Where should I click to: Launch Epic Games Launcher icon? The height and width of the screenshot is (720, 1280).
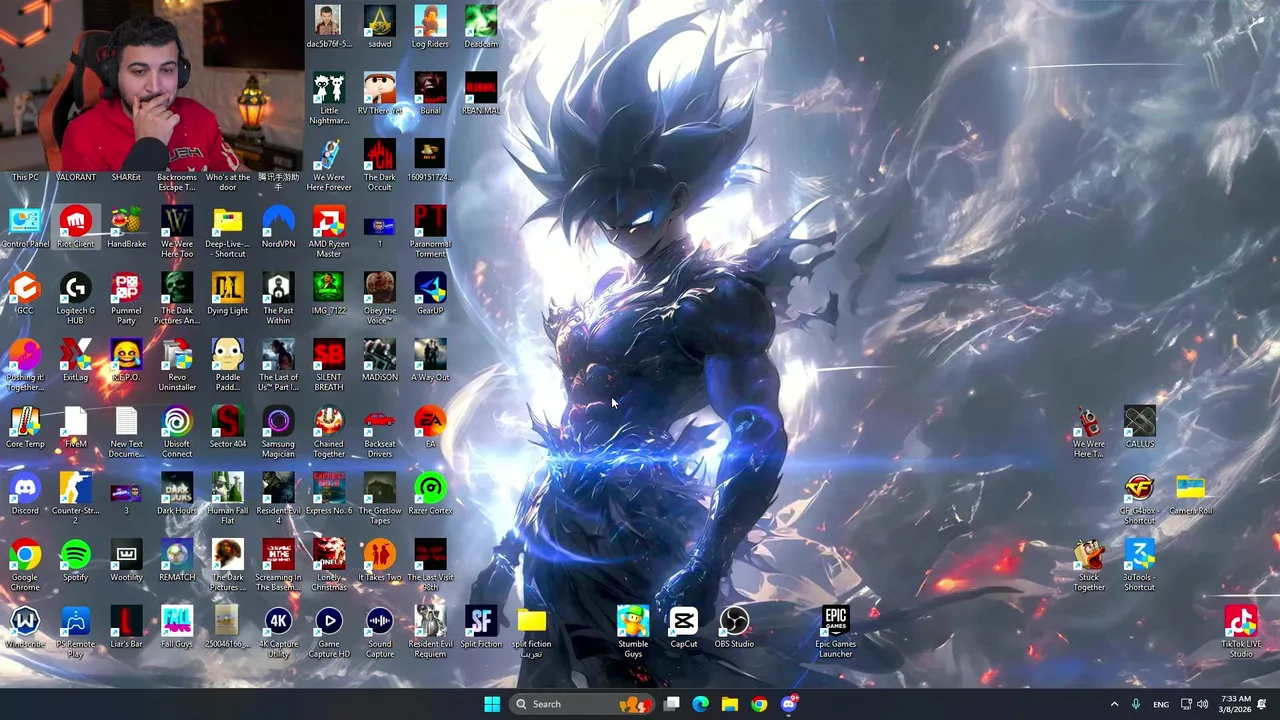pyautogui.click(x=836, y=633)
